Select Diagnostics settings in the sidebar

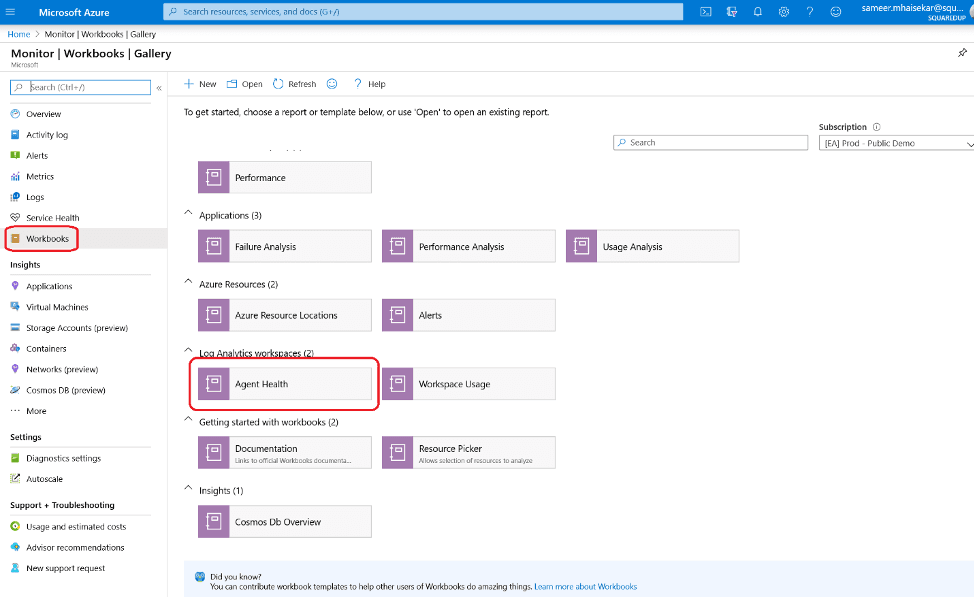pos(63,458)
